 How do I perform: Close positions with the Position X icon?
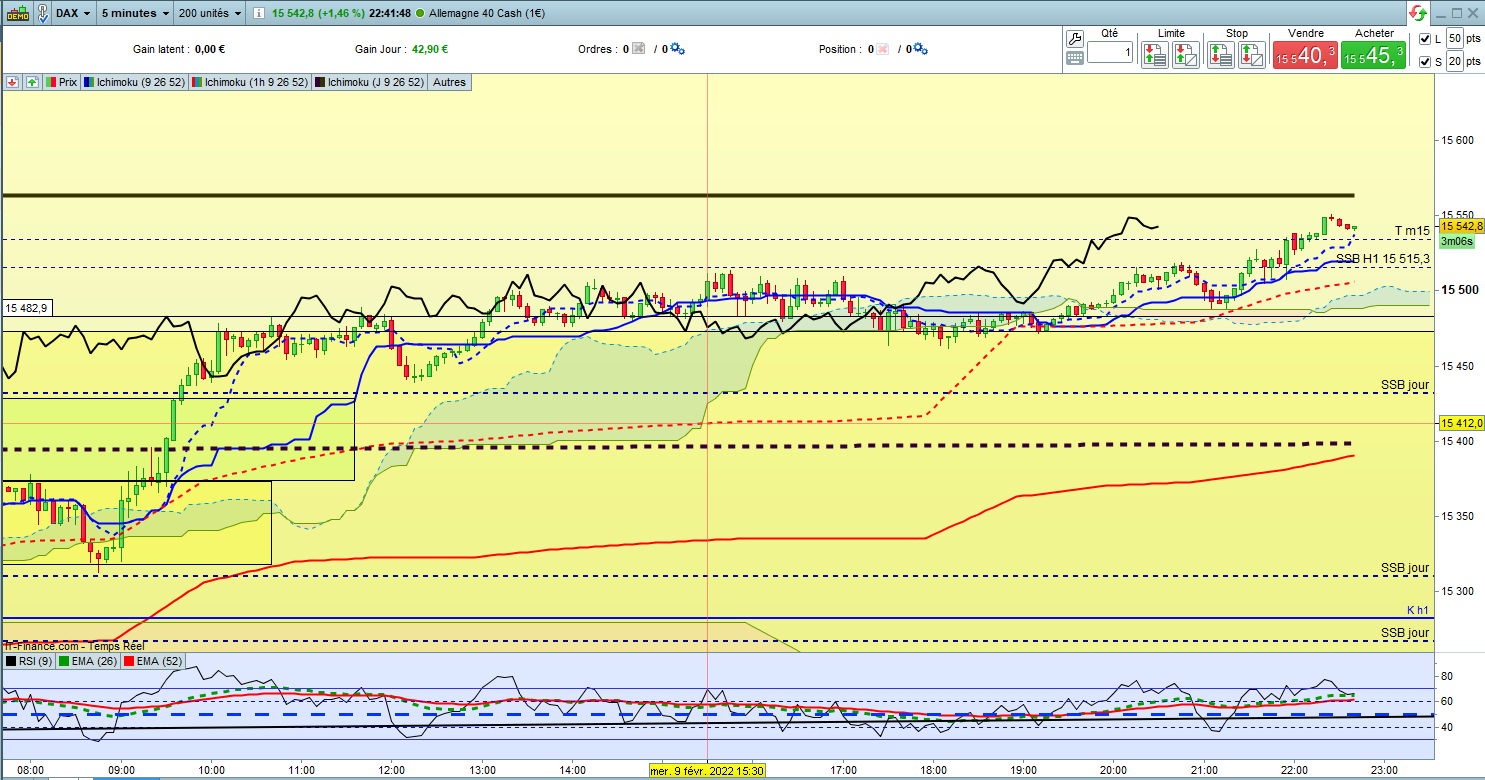tap(883, 49)
